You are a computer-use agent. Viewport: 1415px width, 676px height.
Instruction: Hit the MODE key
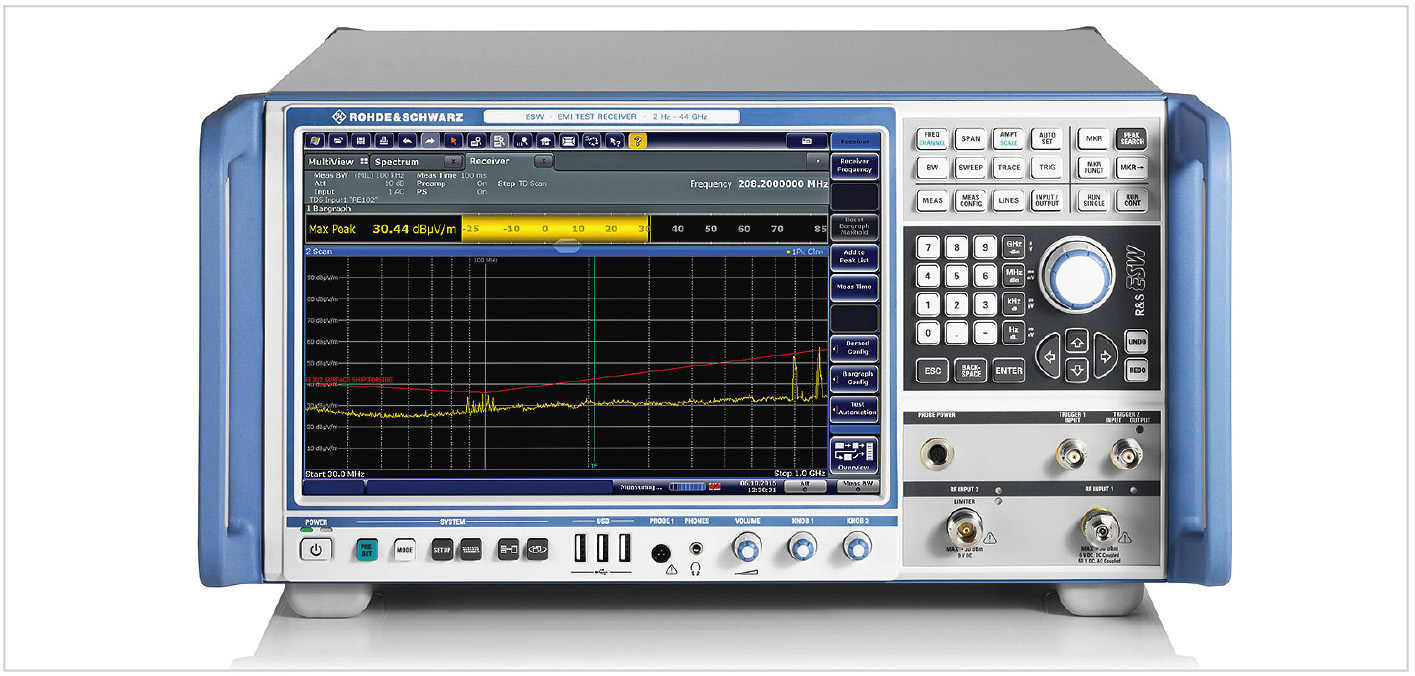pyautogui.click(x=403, y=549)
